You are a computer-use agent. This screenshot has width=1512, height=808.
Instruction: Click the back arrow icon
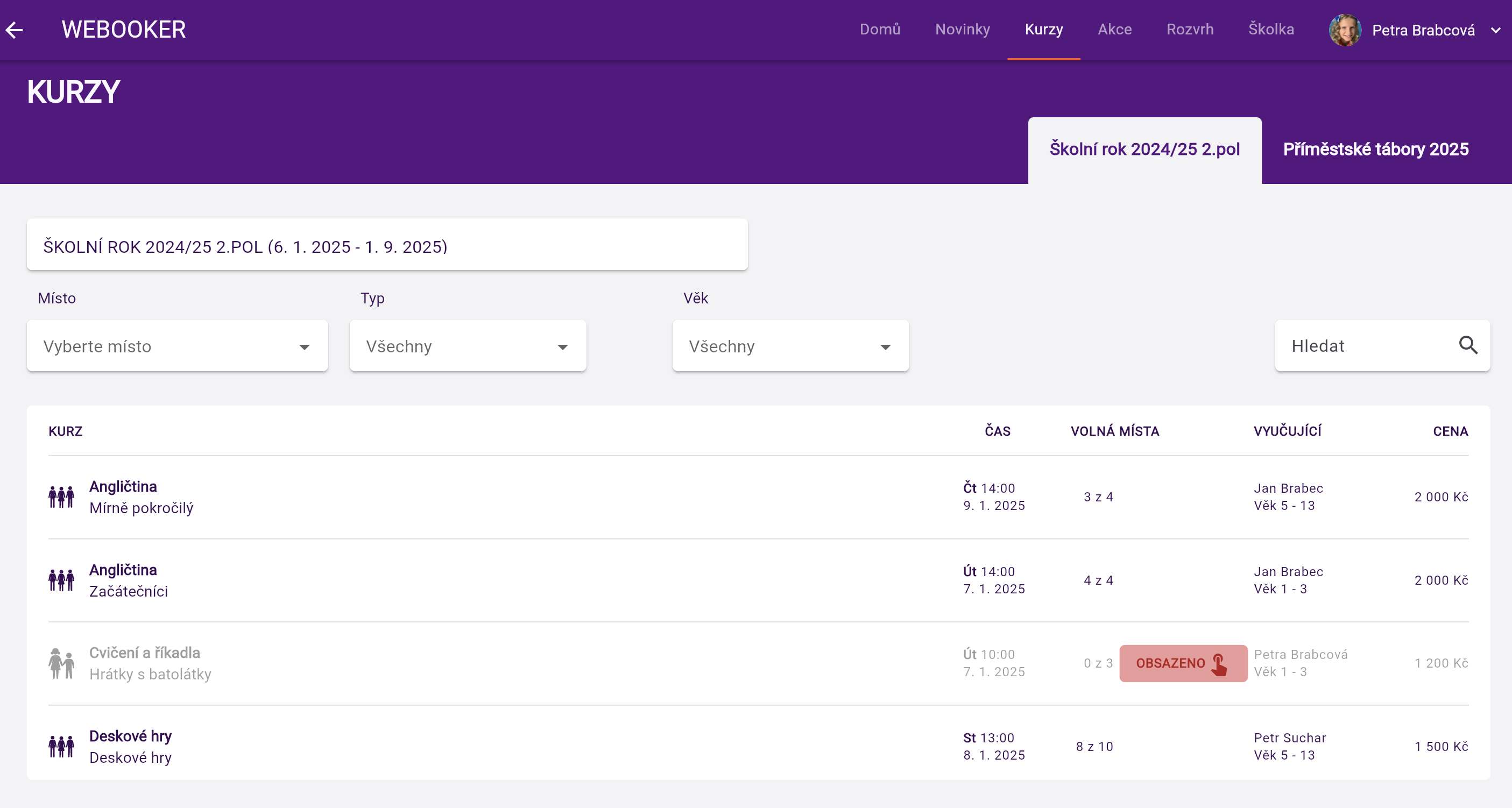click(14, 30)
